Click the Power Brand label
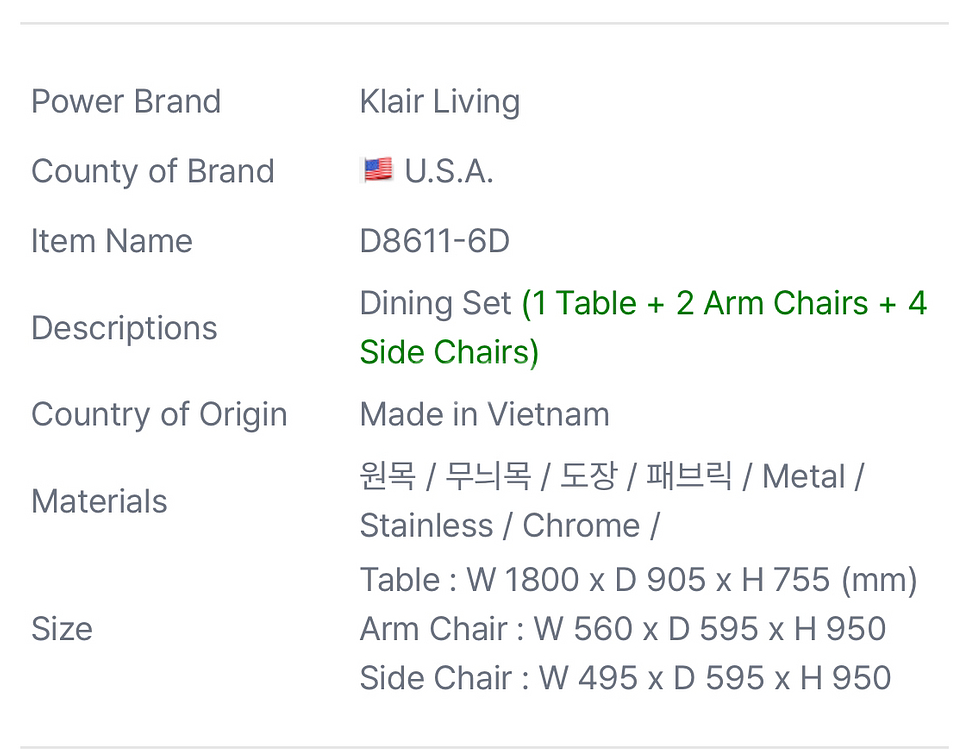Image resolution: width=970 pixels, height=750 pixels. [126, 101]
